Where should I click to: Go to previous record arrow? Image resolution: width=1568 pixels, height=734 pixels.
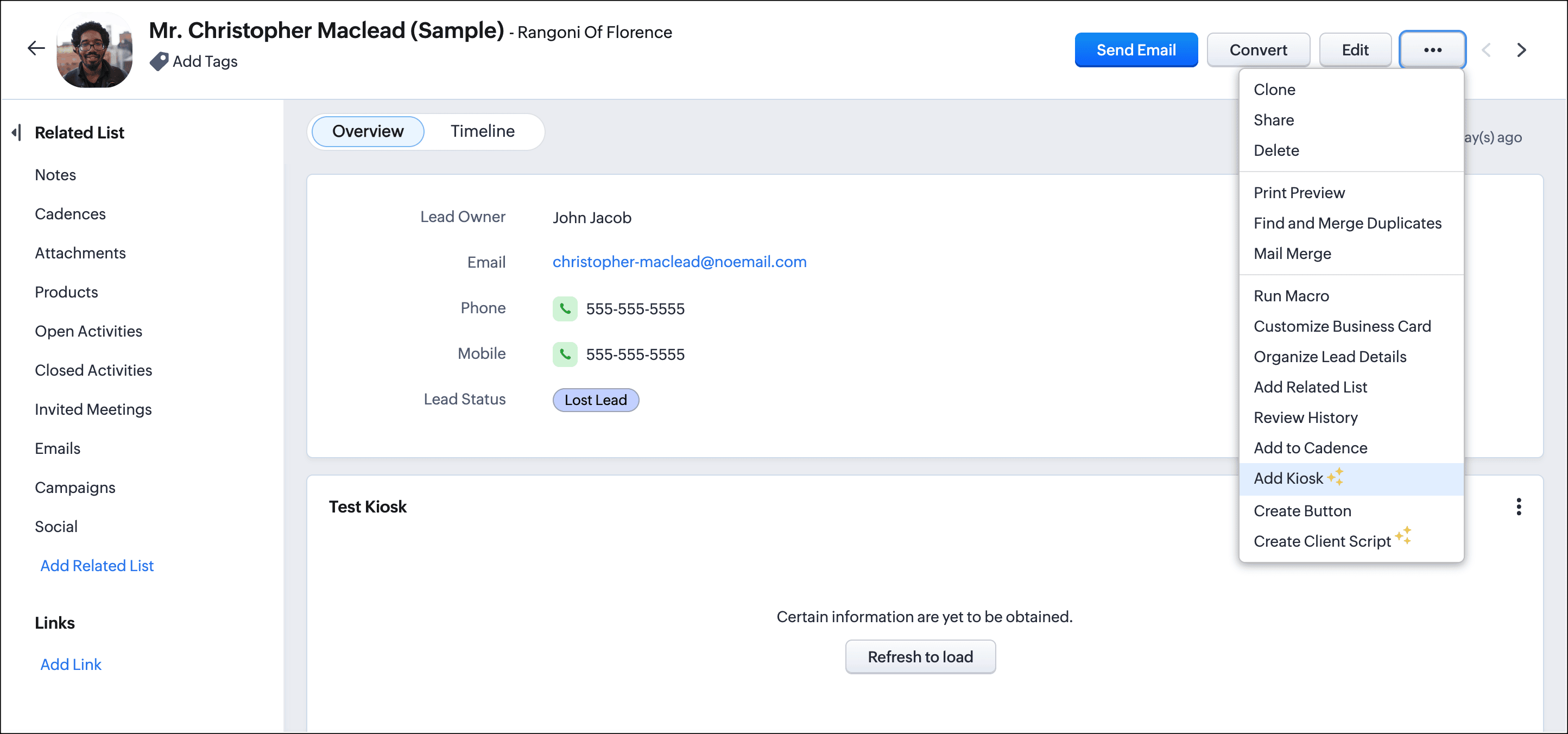pyautogui.click(x=1486, y=50)
